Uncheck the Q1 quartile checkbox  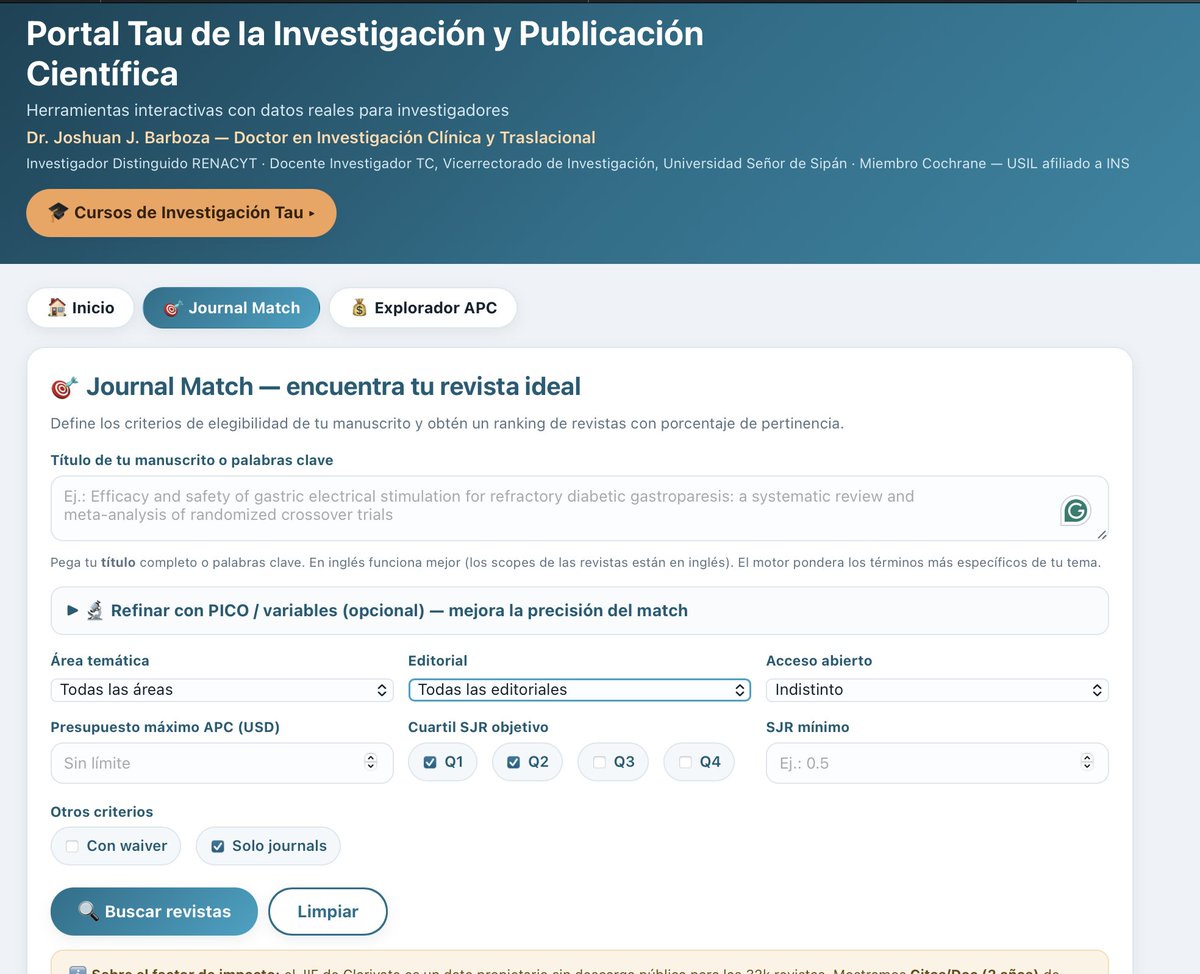tap(430, 762)
